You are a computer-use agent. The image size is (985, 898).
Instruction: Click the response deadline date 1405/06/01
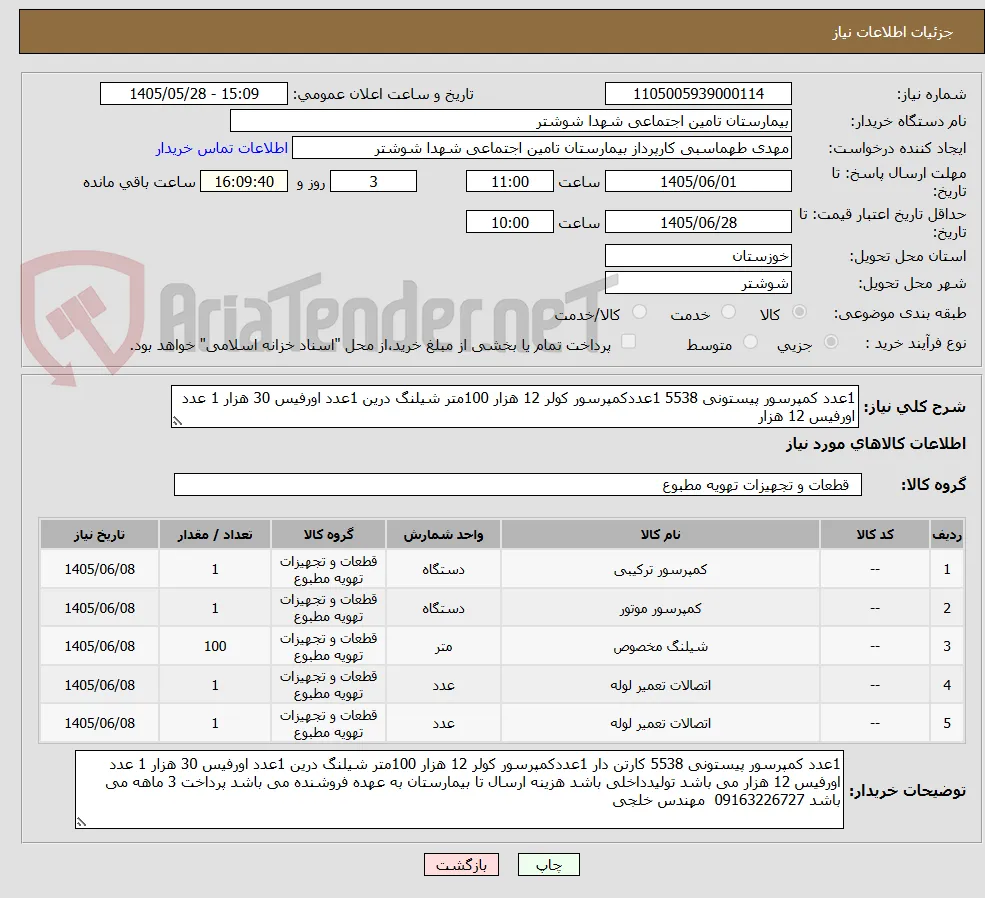[698, 182]
